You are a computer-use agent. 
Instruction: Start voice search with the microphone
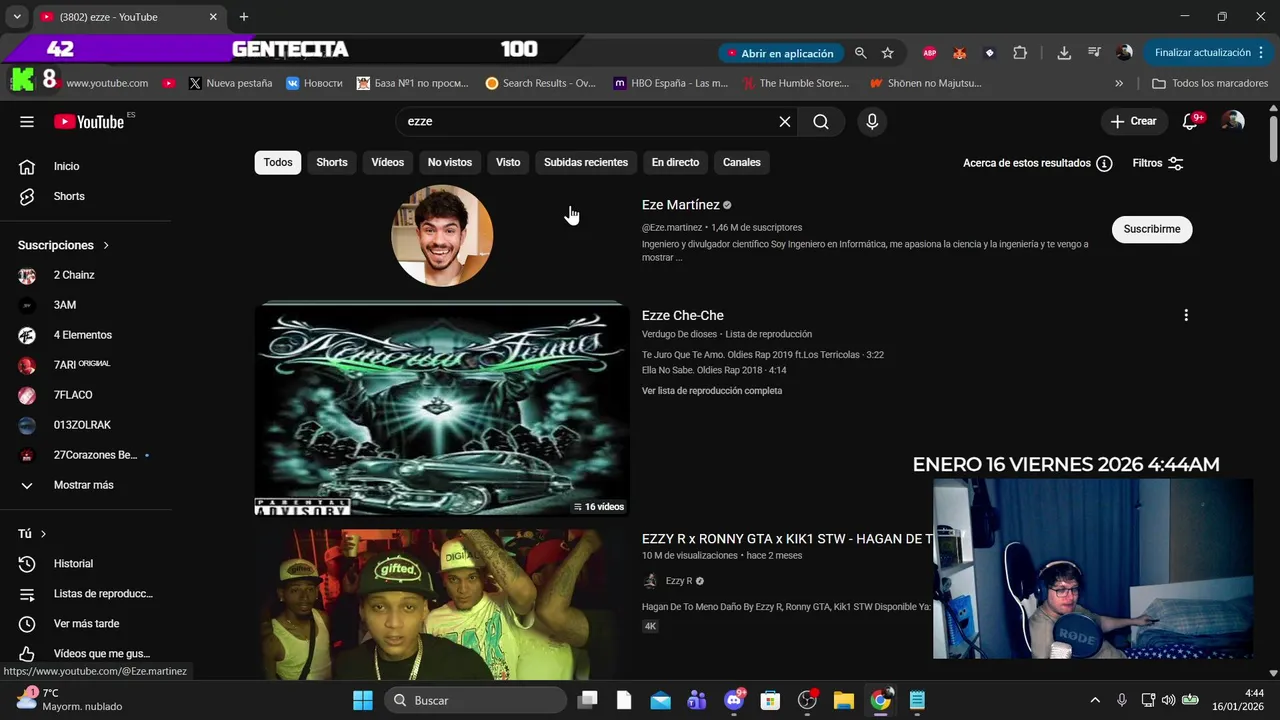coord(872,121)
